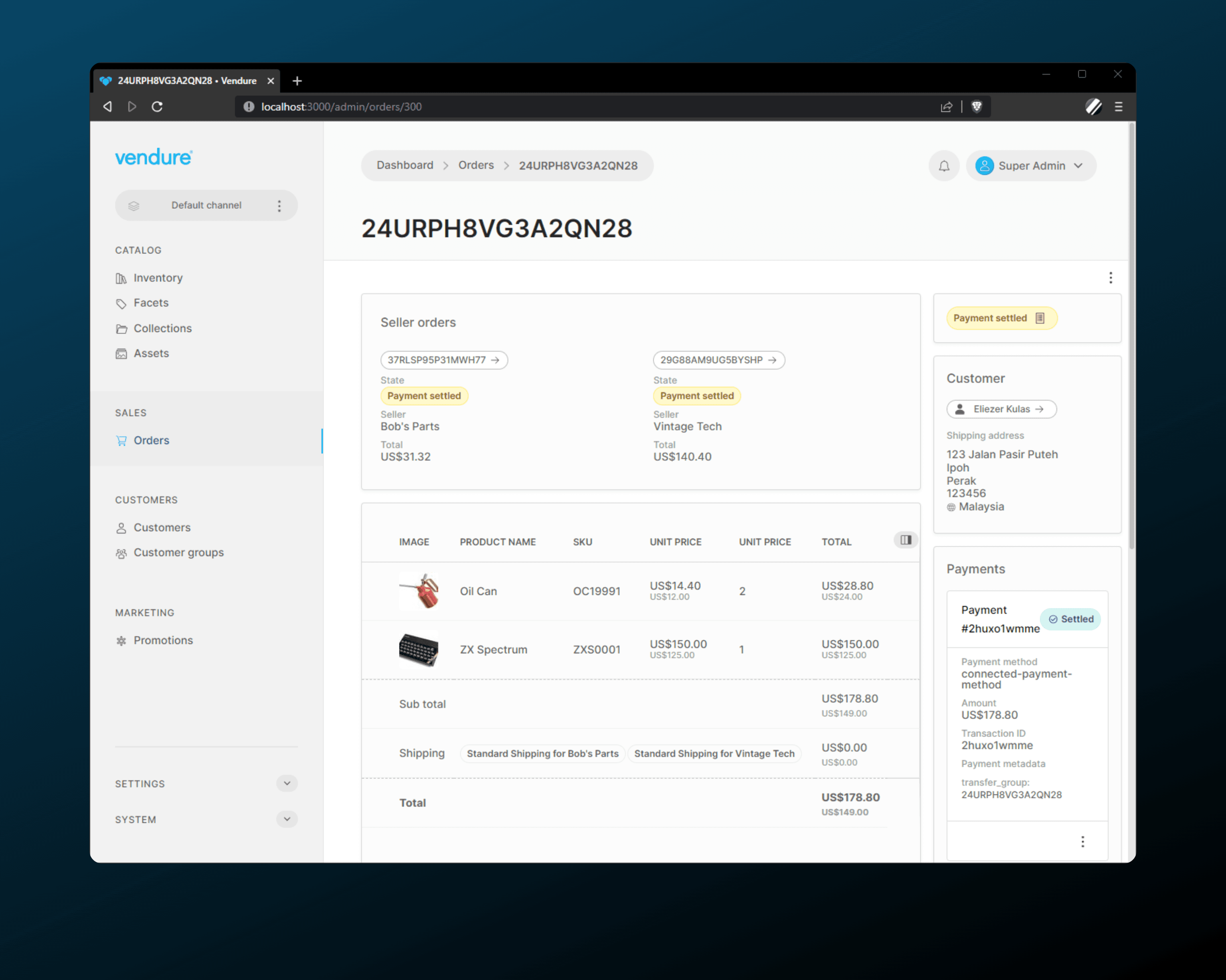This screenshot has width=1226, height=980.
Task: Go to Inventory in the sidebar
Action: tap(158, 278)
